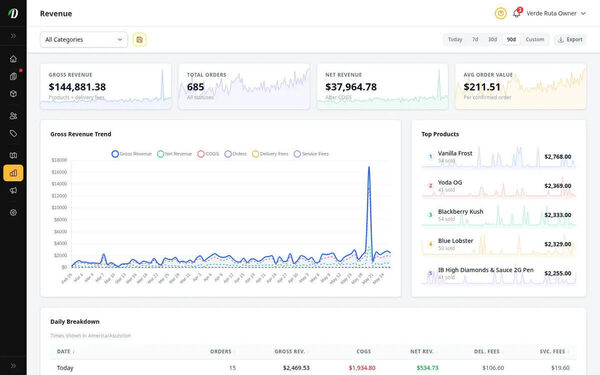The width and height of the screenshot is (600, 375).
Task: Click the yellow icon button beside All Categories
Action: click(x=140, y=39)
